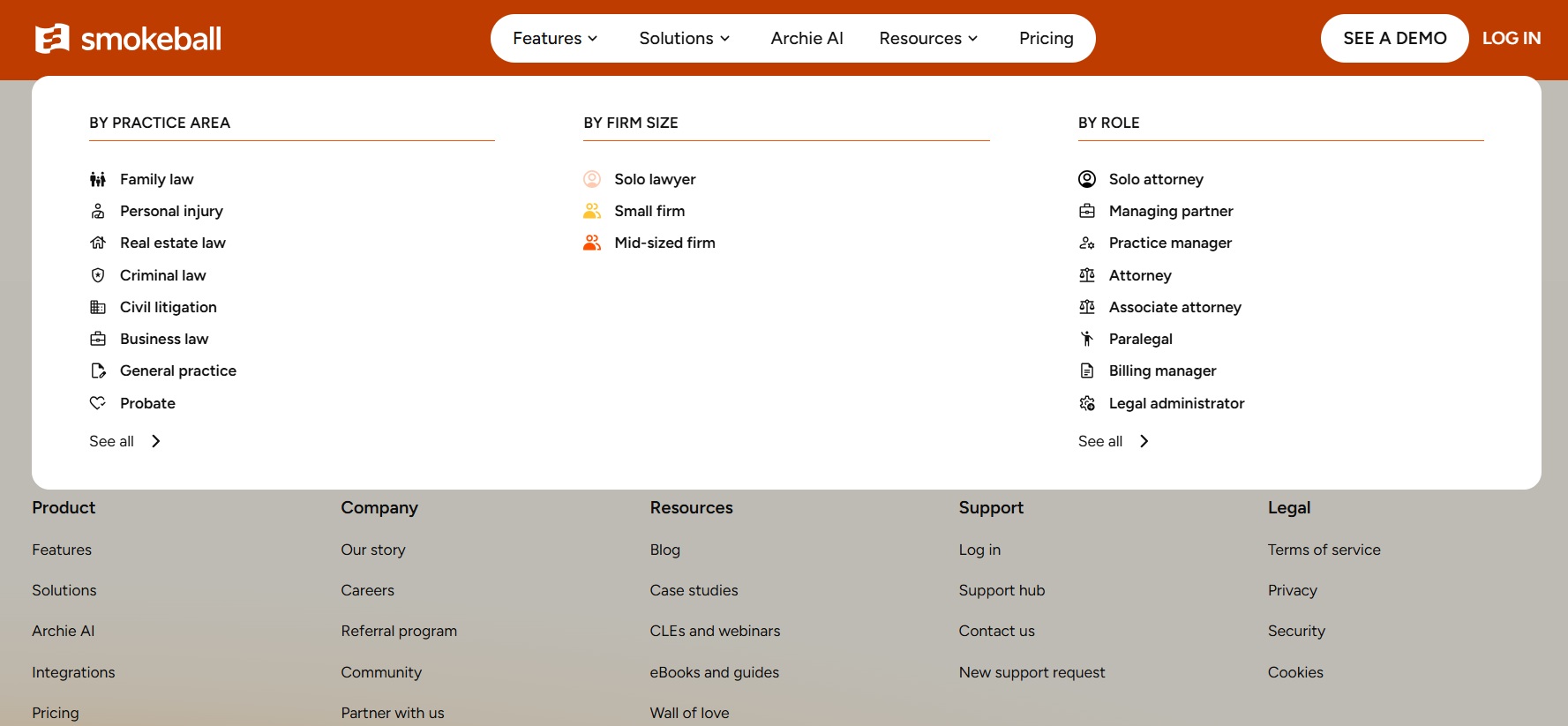The height and width of the screenshot is (726, 1568).
Task: Open the Referral program footer link
Action: click(399, 631)
